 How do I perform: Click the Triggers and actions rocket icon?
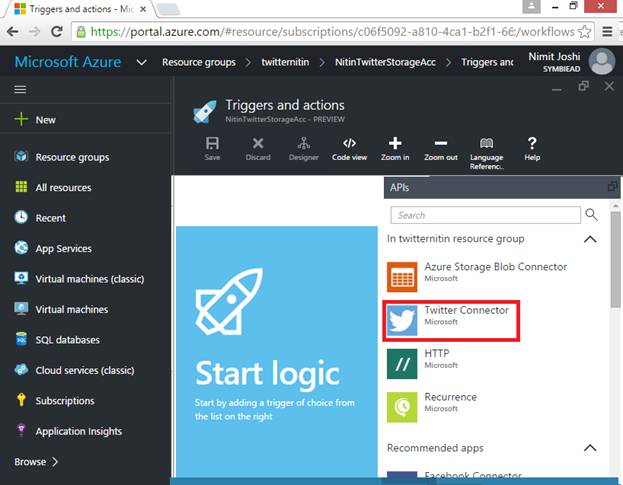click(x=205, y=112)
